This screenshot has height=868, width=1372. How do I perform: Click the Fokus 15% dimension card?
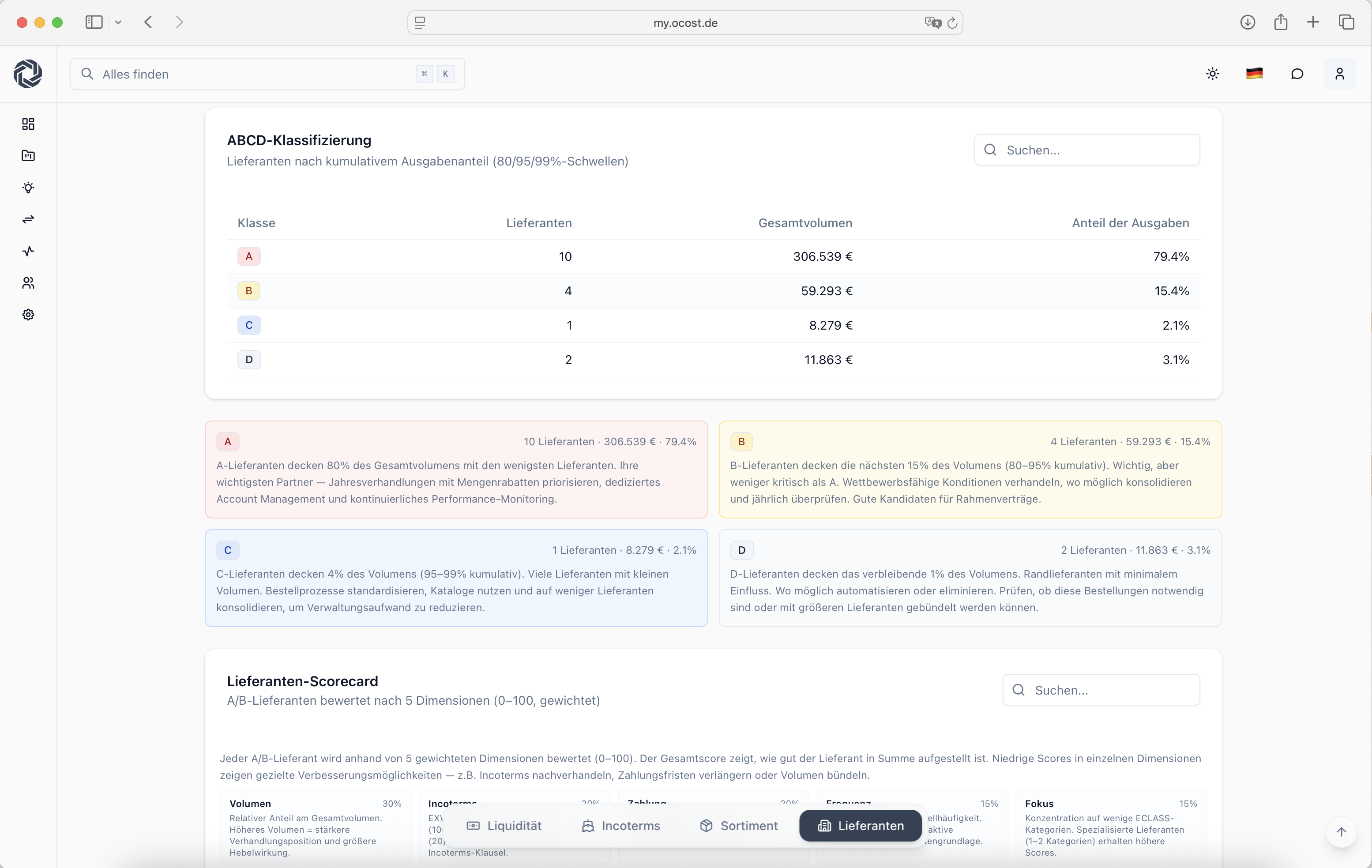[1111, 827]
